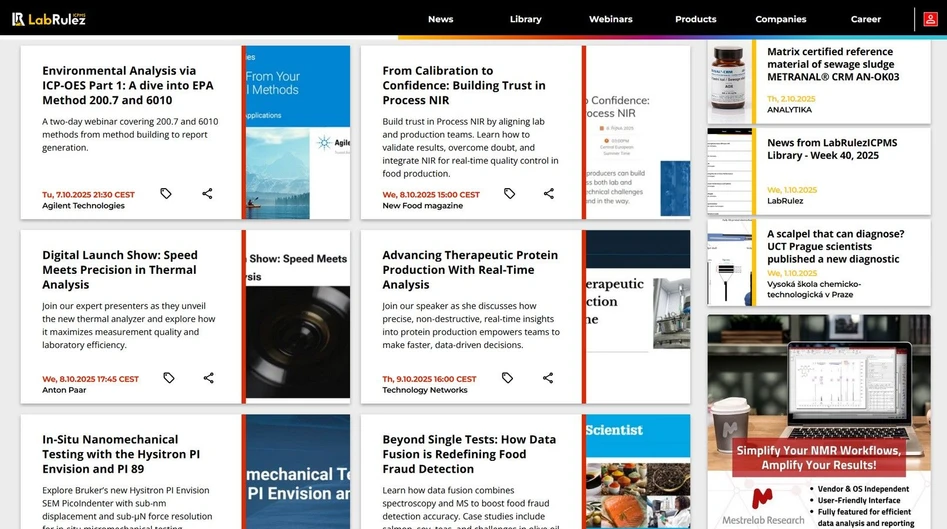Share the From Calibration to Confidence webinar
947x529 pixels.
[x=548, y=193]
